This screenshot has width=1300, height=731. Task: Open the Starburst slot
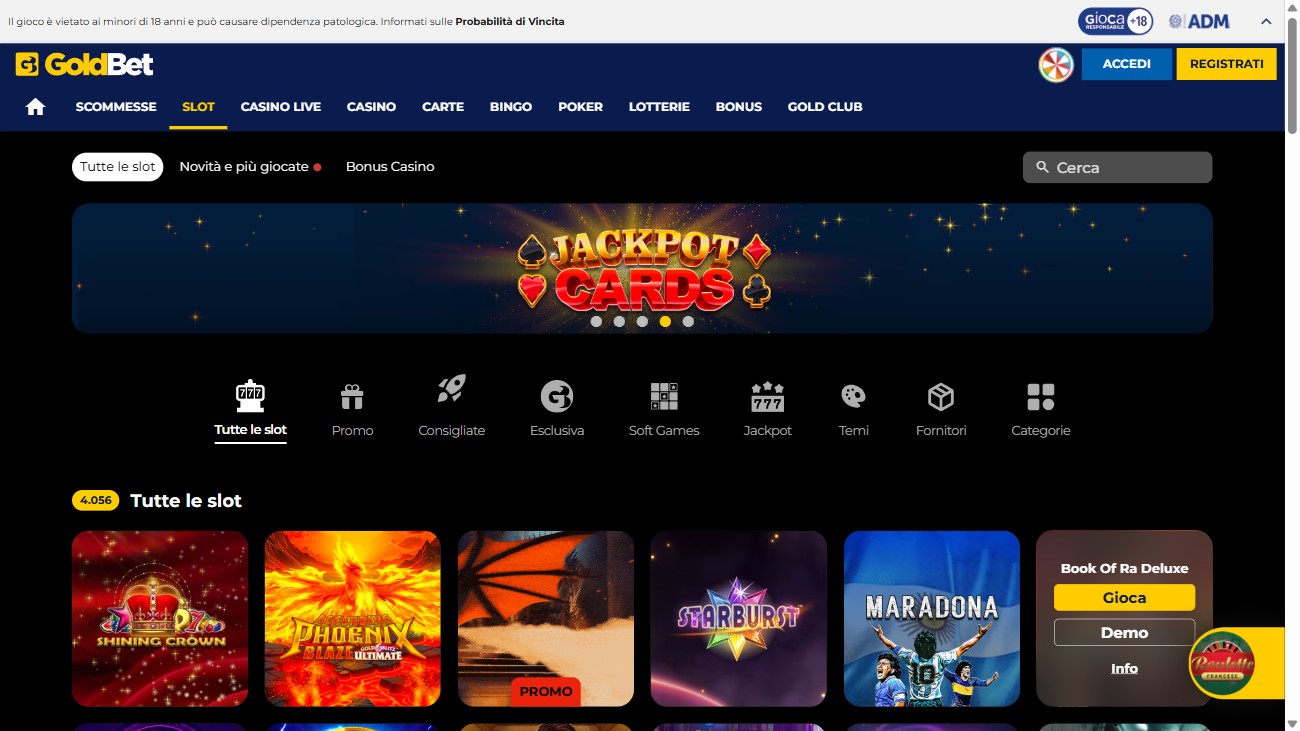point(739,619)
